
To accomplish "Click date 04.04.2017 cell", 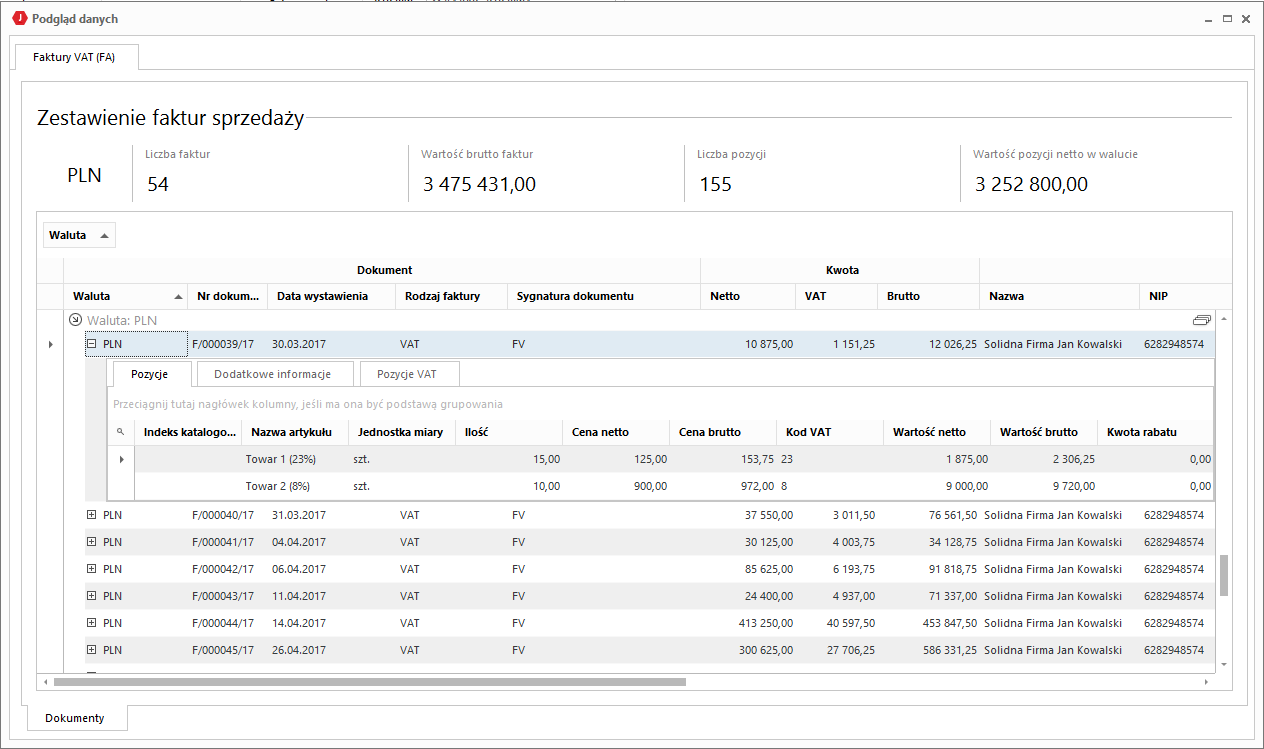I will pos(299,542).
